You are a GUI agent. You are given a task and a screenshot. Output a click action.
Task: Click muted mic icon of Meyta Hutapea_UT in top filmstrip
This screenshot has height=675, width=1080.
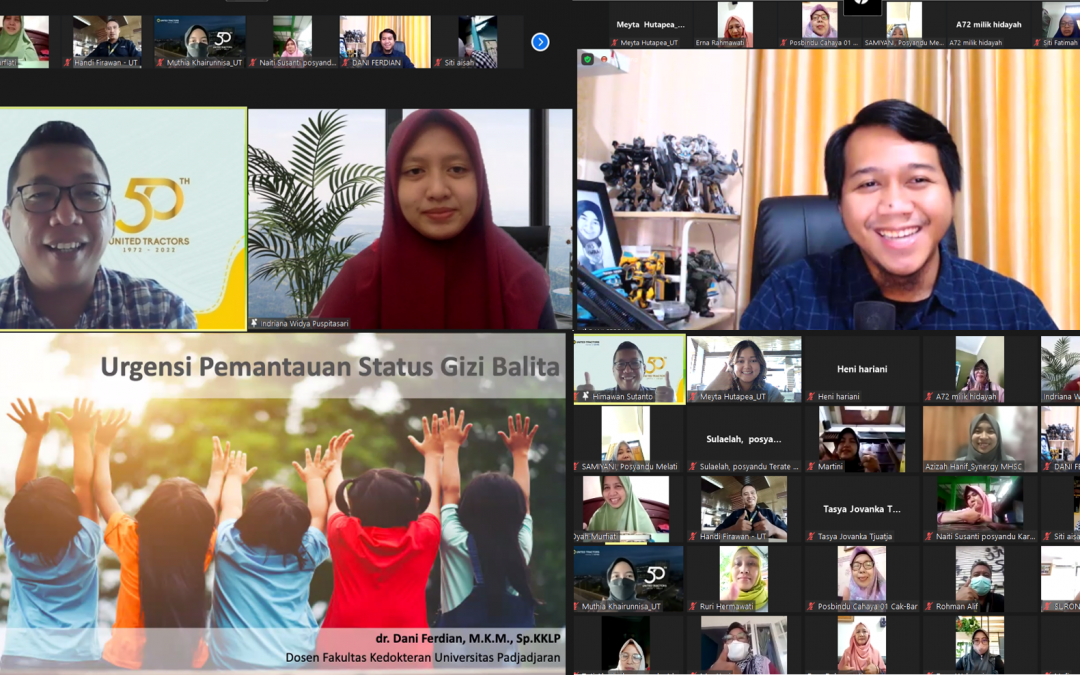point(615,43)
